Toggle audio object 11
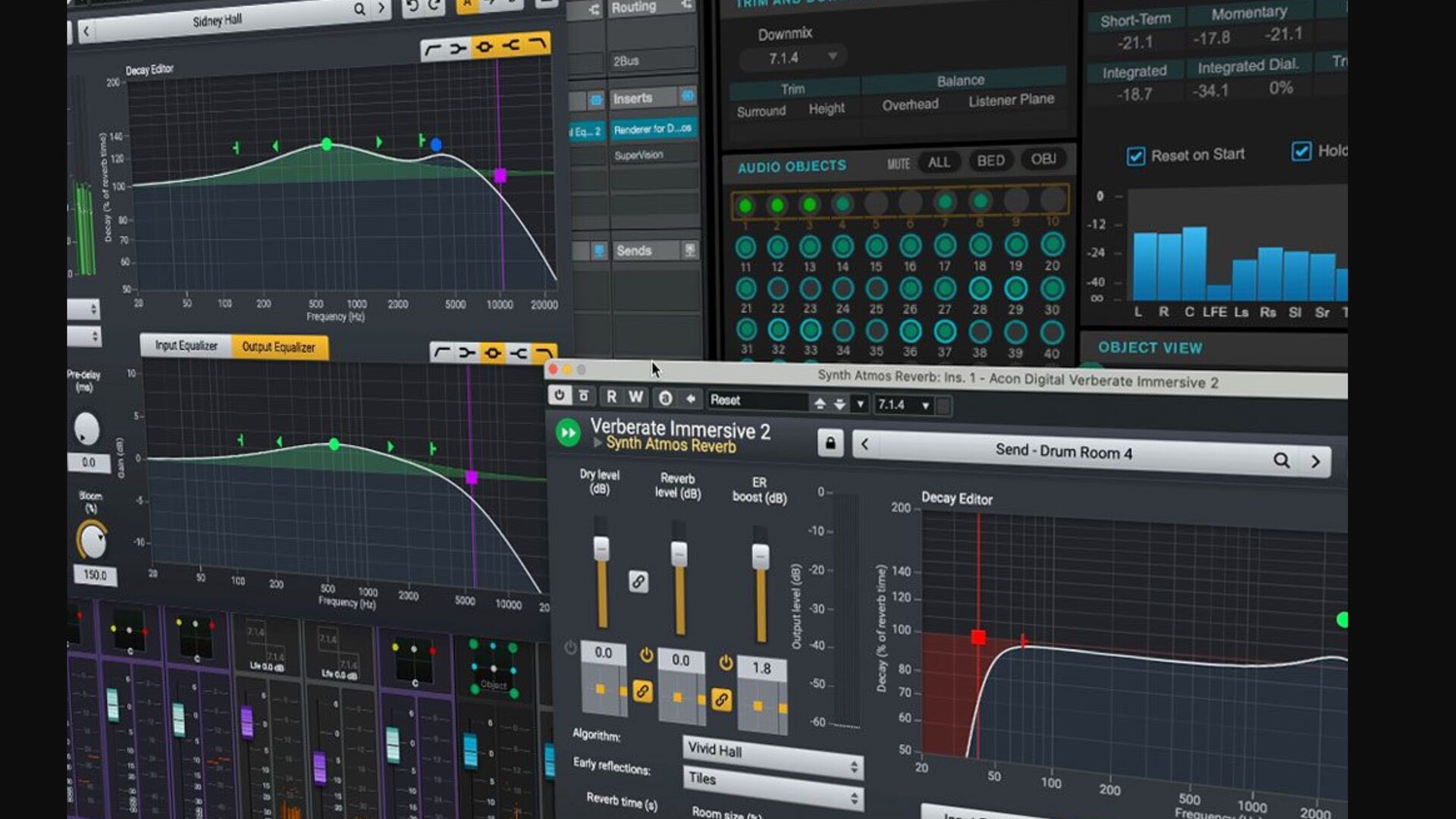The height and width of the screenshot is (819, 1456). [745, 247]
